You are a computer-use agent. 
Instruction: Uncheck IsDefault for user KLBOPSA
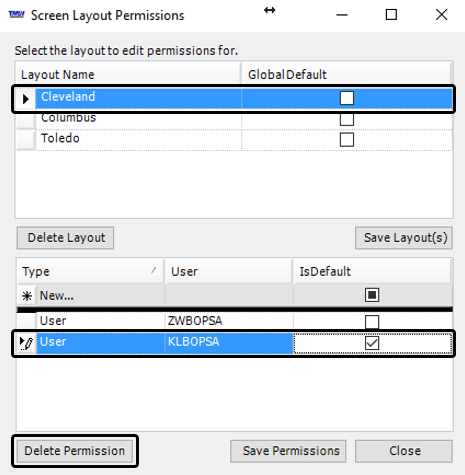tap(372, 343)
